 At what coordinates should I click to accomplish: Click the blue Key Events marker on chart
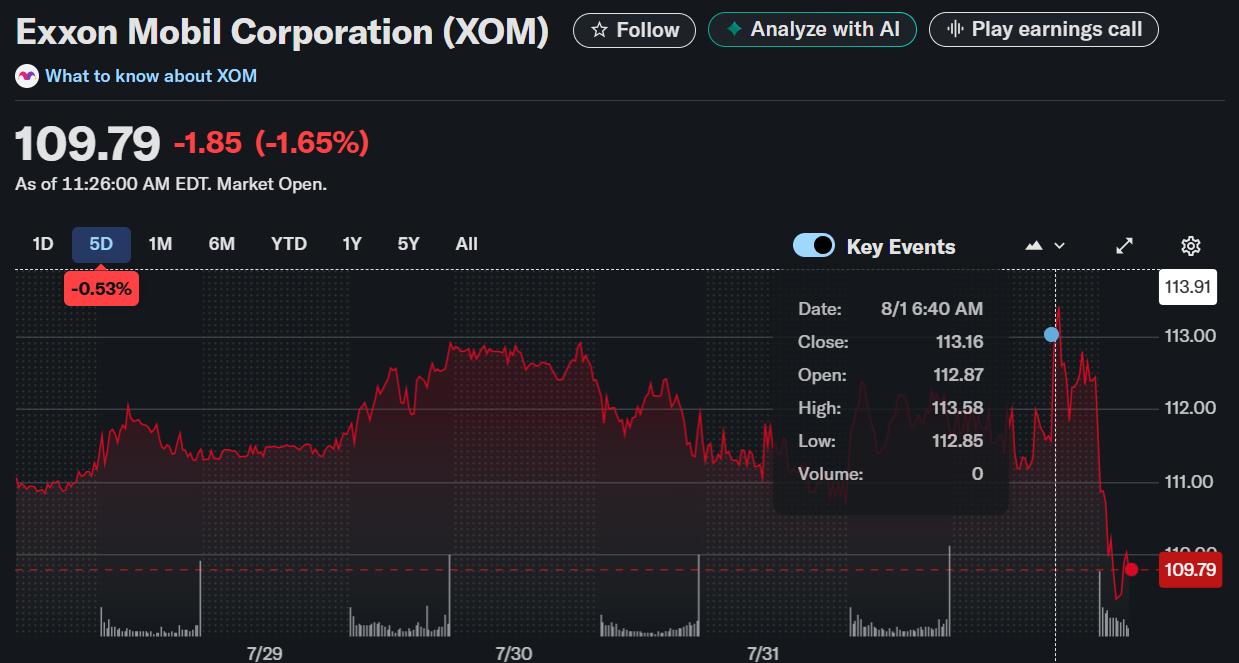[x=1052, y=334]
